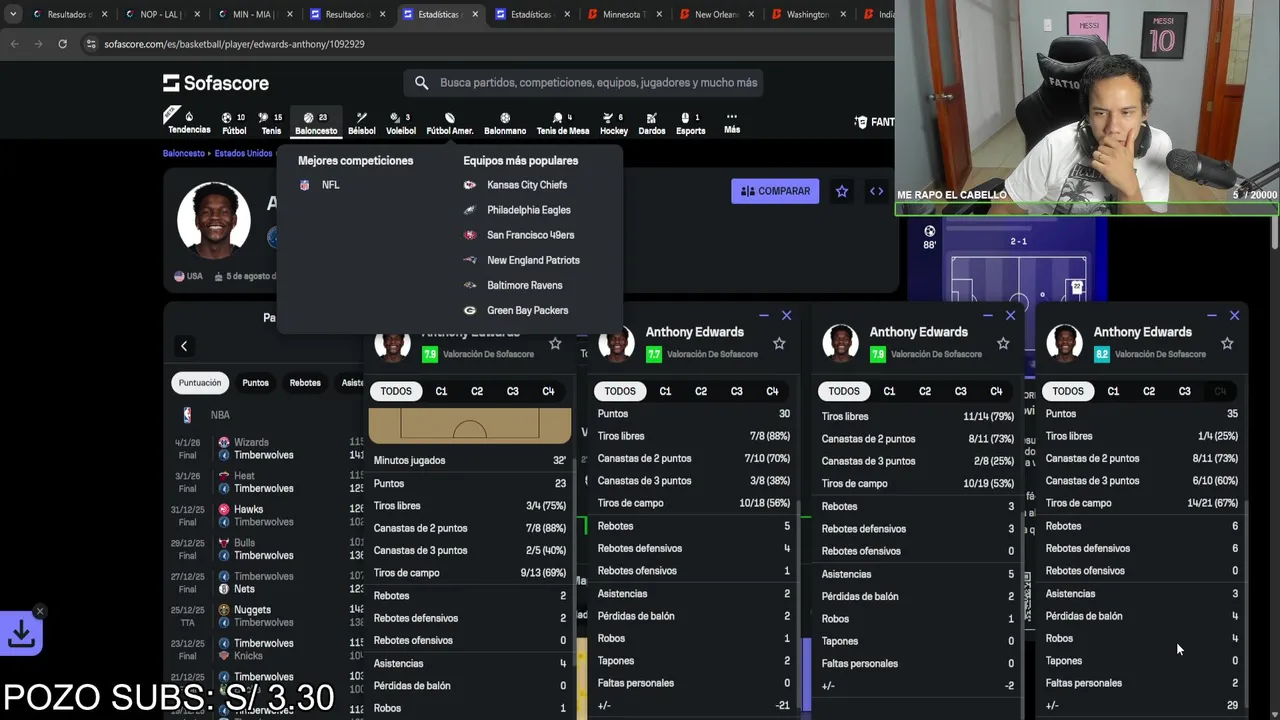Click Anthony Edwards profile photo
The height and width of the screenshot is (720, 1280).
(213, 219)
